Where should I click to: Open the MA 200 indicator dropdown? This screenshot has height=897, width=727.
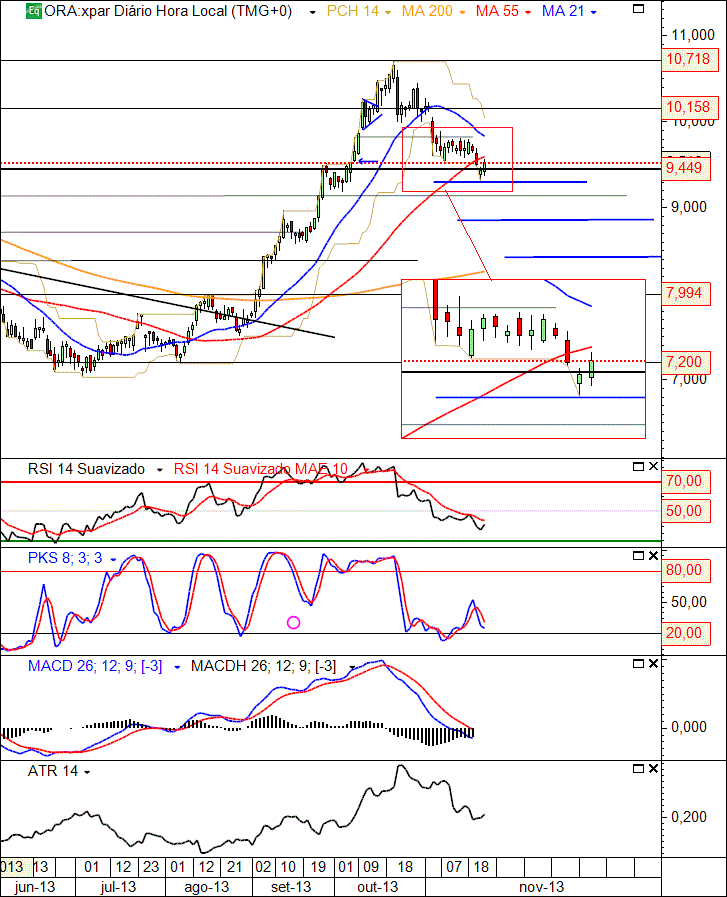462,12
